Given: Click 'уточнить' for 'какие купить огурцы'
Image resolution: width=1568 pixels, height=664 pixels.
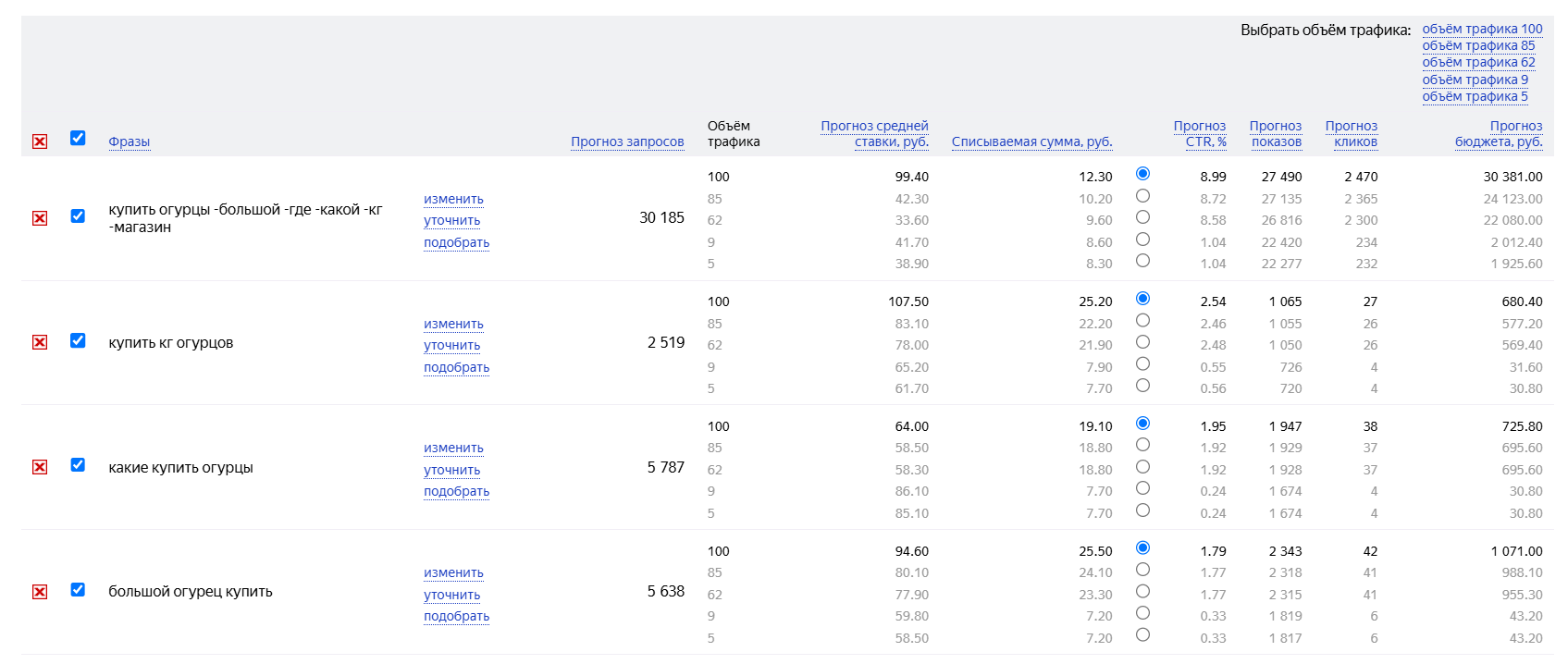Looking at the screenshot, I should tap(451, 470).
